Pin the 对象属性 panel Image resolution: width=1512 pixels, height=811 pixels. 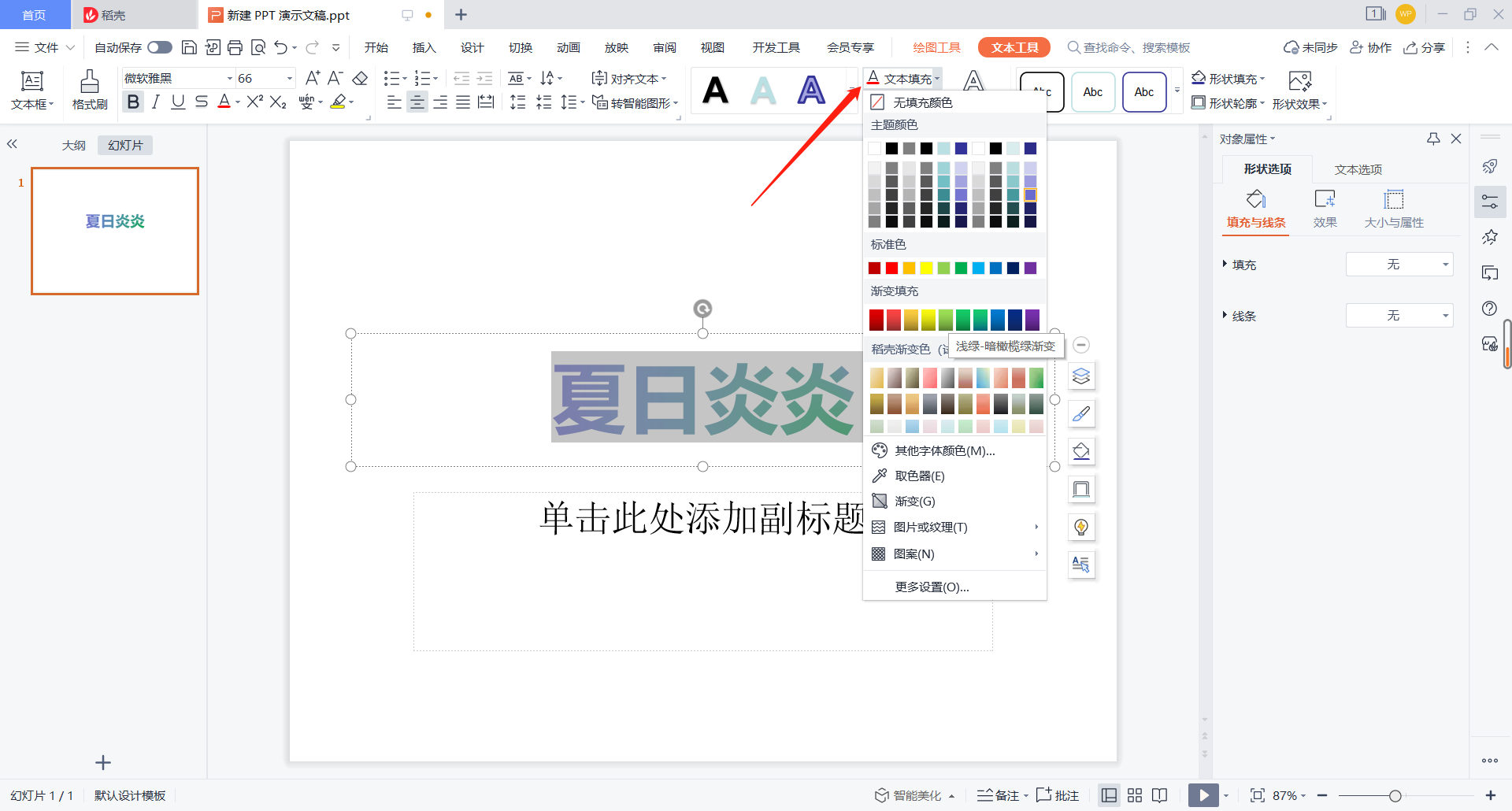[1433, 139]
